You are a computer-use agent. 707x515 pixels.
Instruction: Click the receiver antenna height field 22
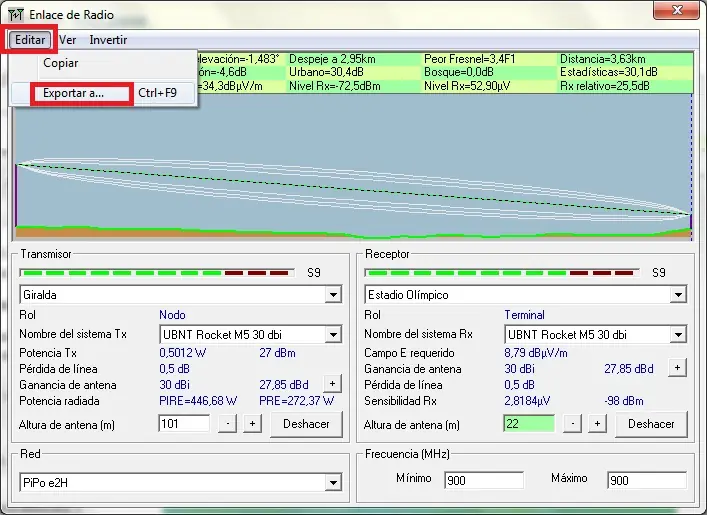click(x=529, y=424)
